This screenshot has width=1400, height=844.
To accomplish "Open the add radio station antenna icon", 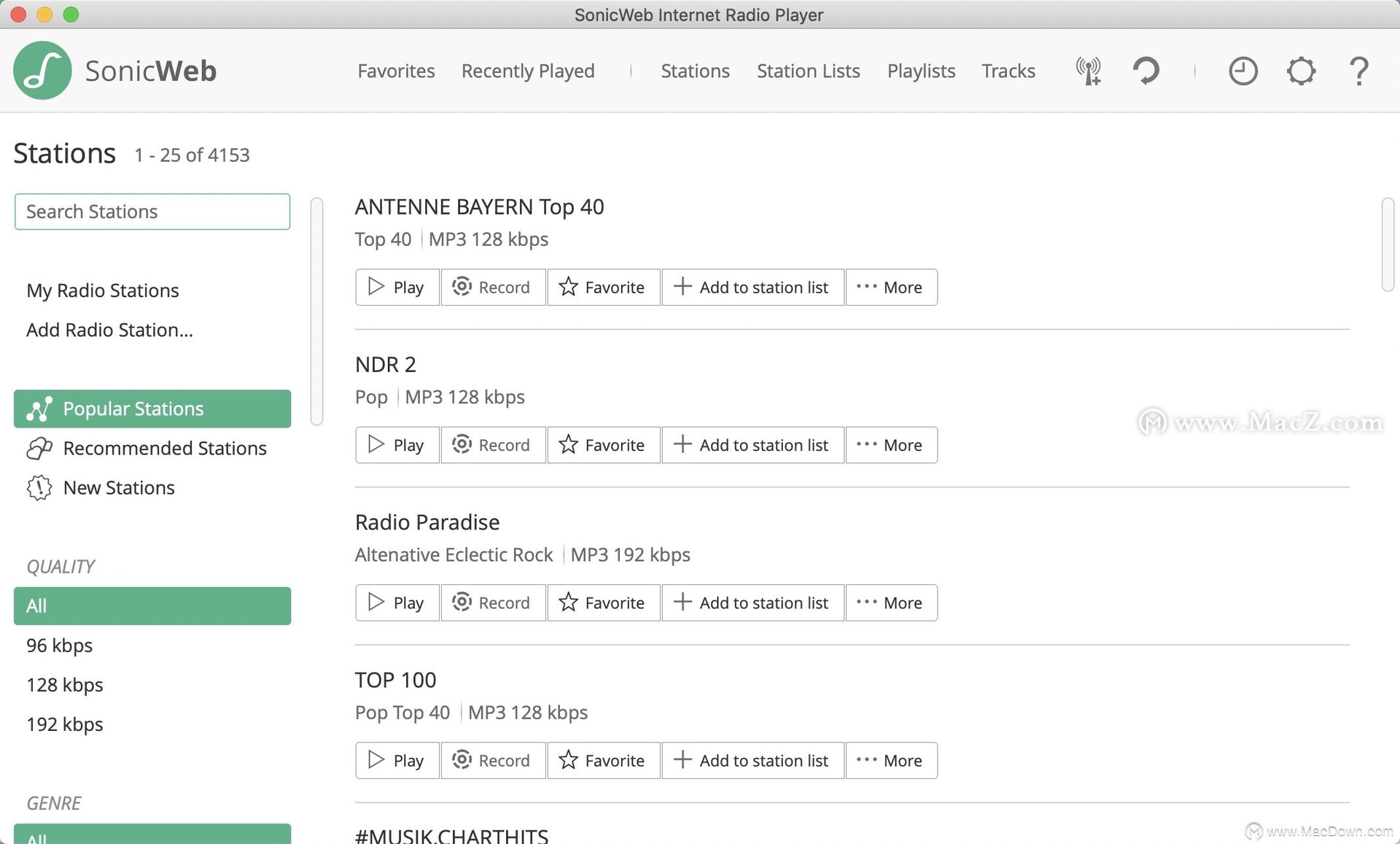I will tap(1088, 71).
